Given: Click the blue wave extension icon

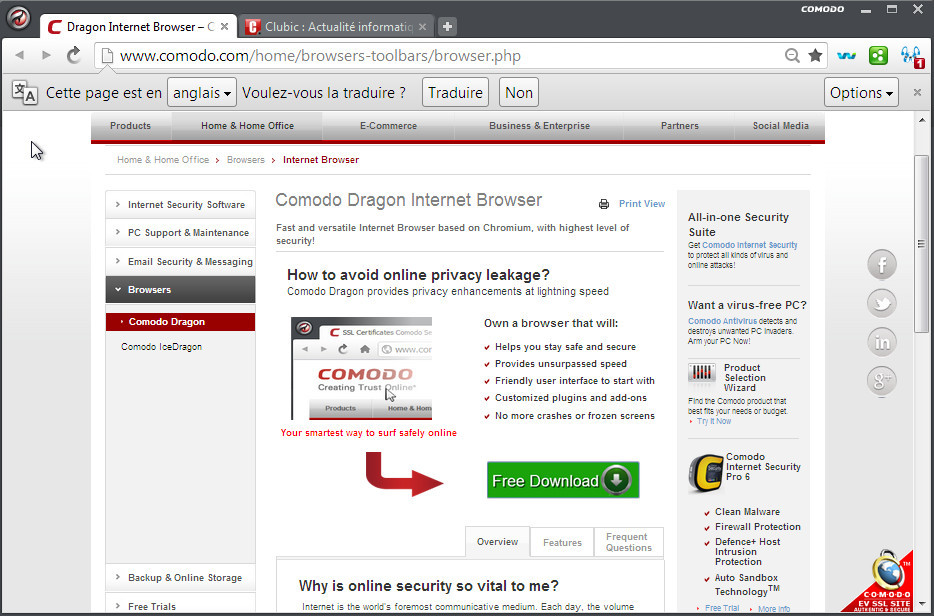Looking at the screenshot, I should coord(846,55).
